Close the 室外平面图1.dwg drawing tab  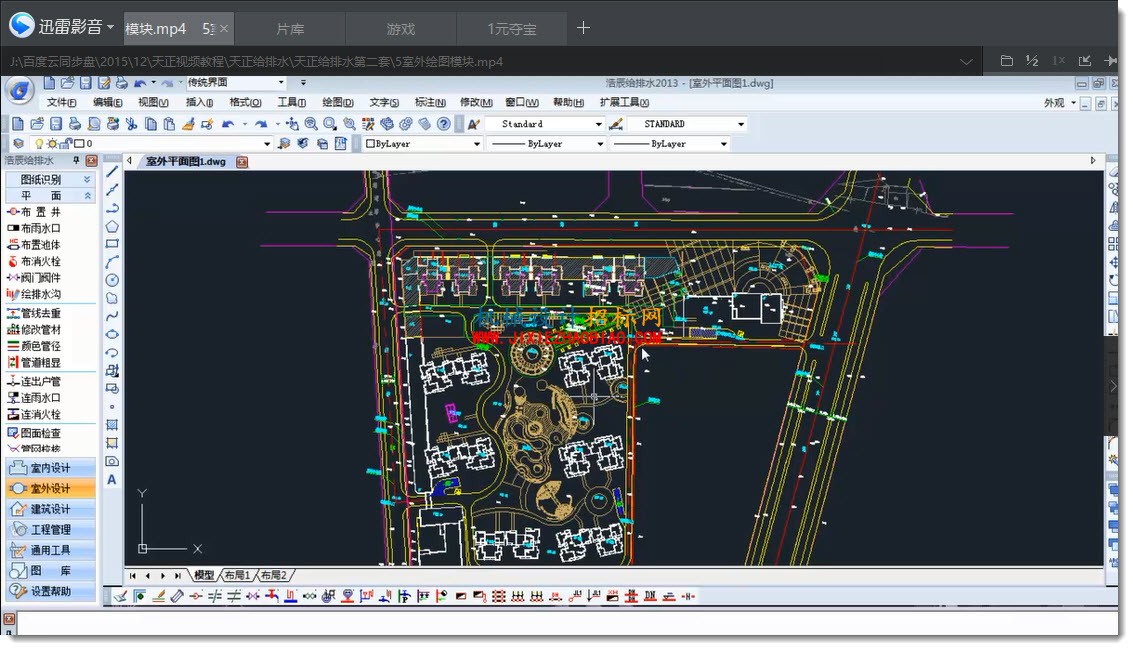tap(242, 162)
